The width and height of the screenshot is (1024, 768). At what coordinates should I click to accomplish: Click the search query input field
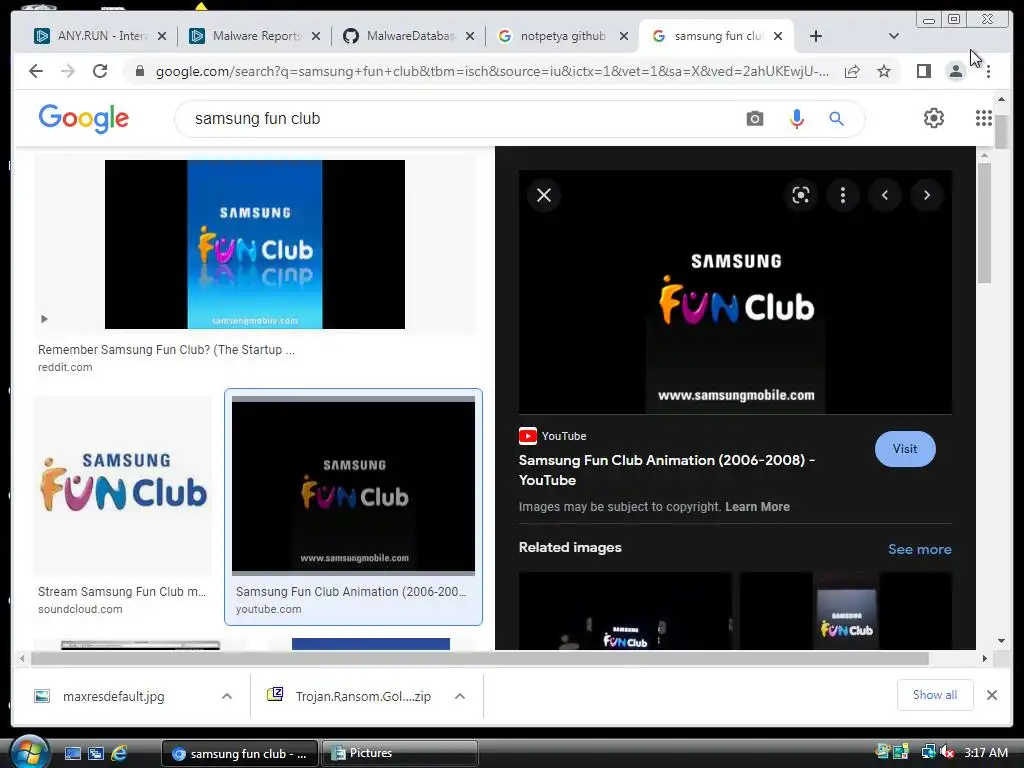(x=457, y=119)
